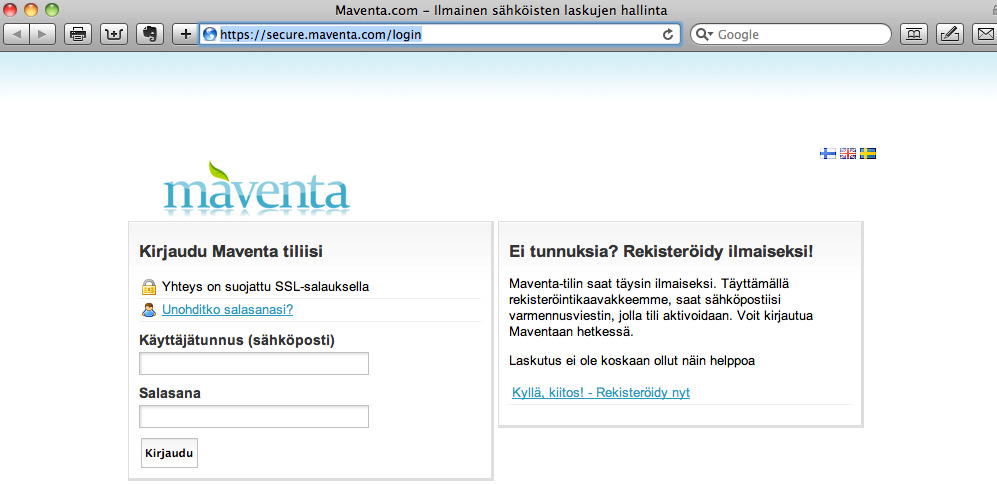
Task: Click the 'Kirjaudu Maventa tiliisi' heading
Action: (x=231, y=252)
